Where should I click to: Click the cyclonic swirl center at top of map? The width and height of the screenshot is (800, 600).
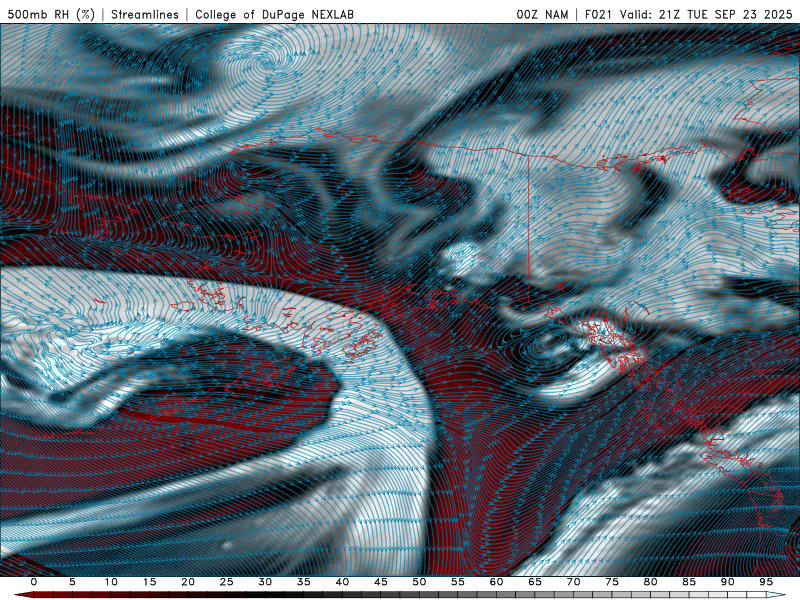click(269, 65)
